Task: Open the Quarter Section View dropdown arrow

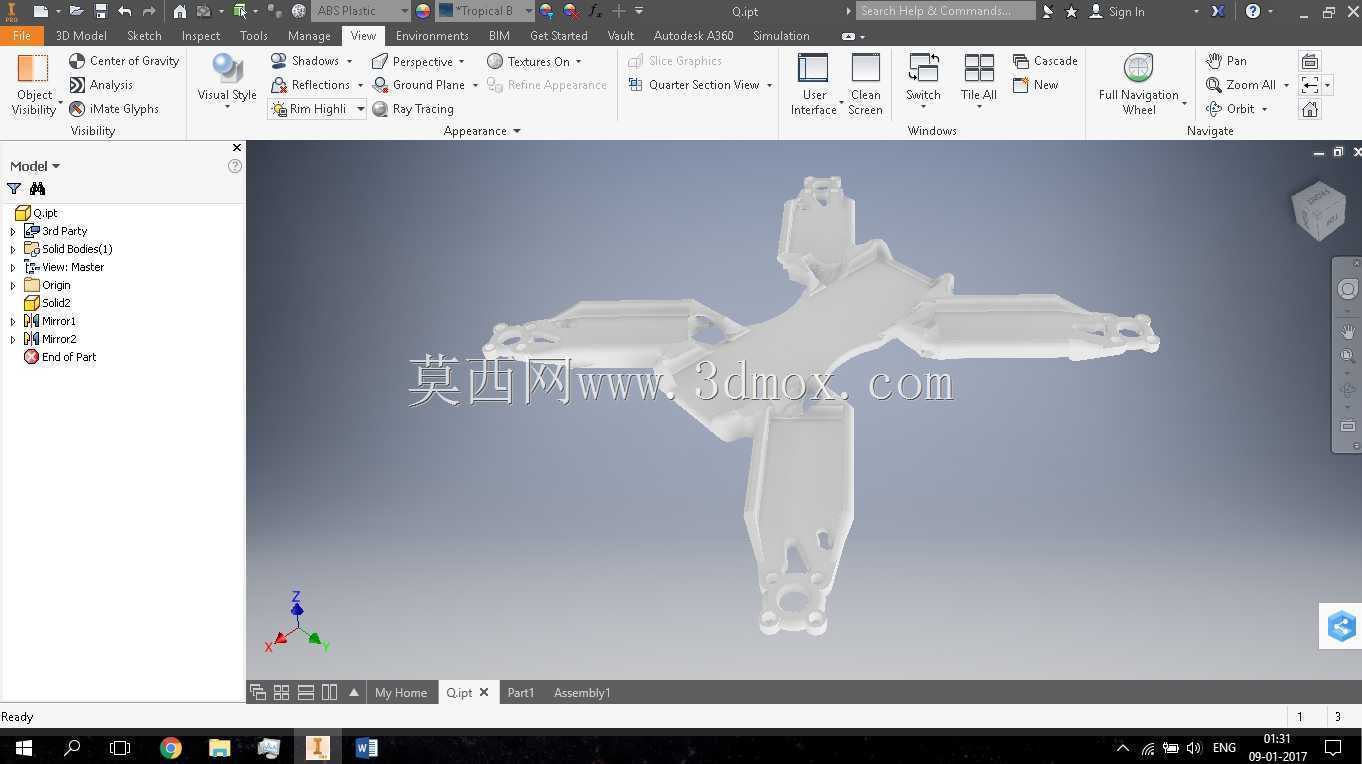Action: 769,86
